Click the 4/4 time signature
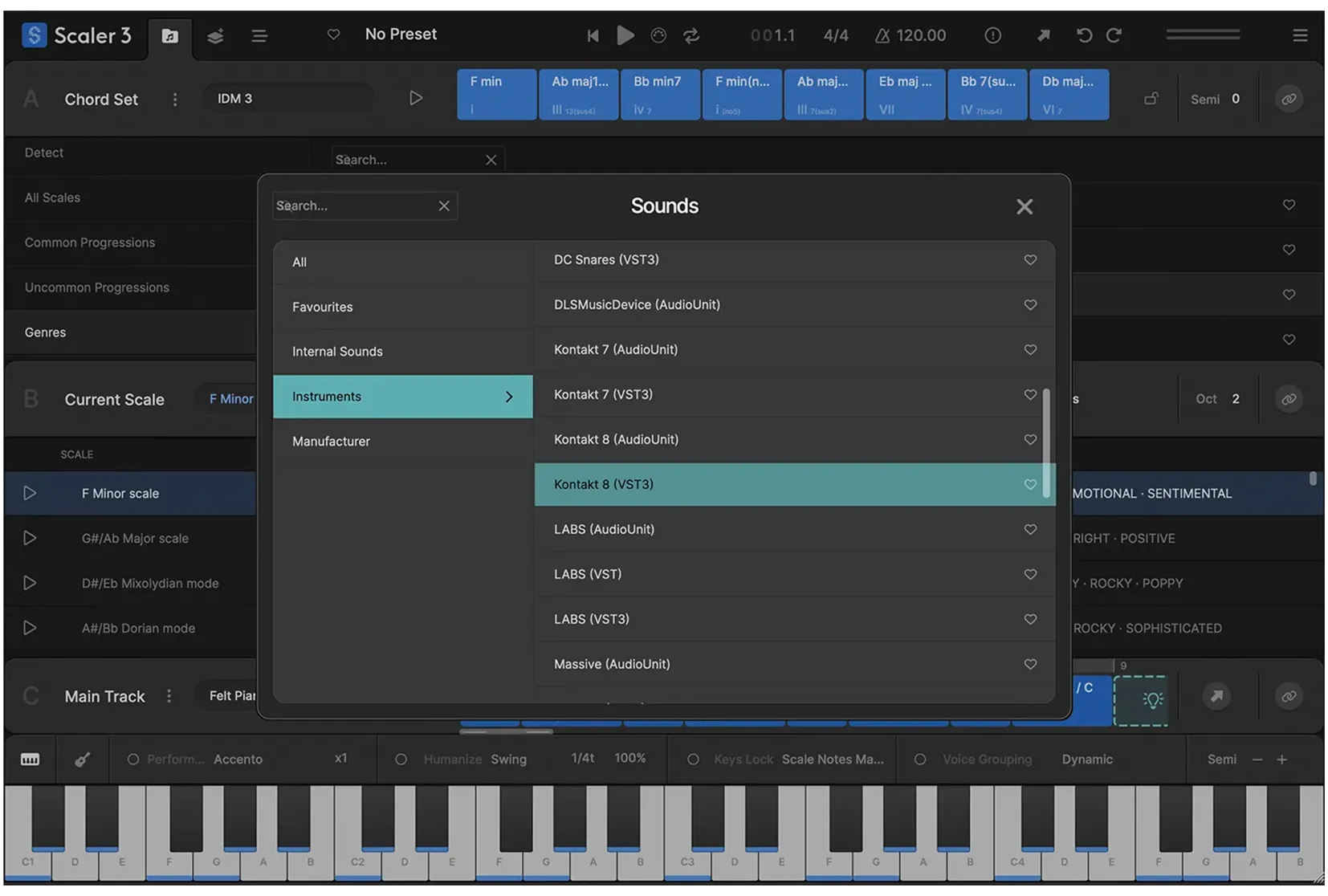Image resolution: width=1328 pixels, height=896 pixels. (x=836, y=35)
